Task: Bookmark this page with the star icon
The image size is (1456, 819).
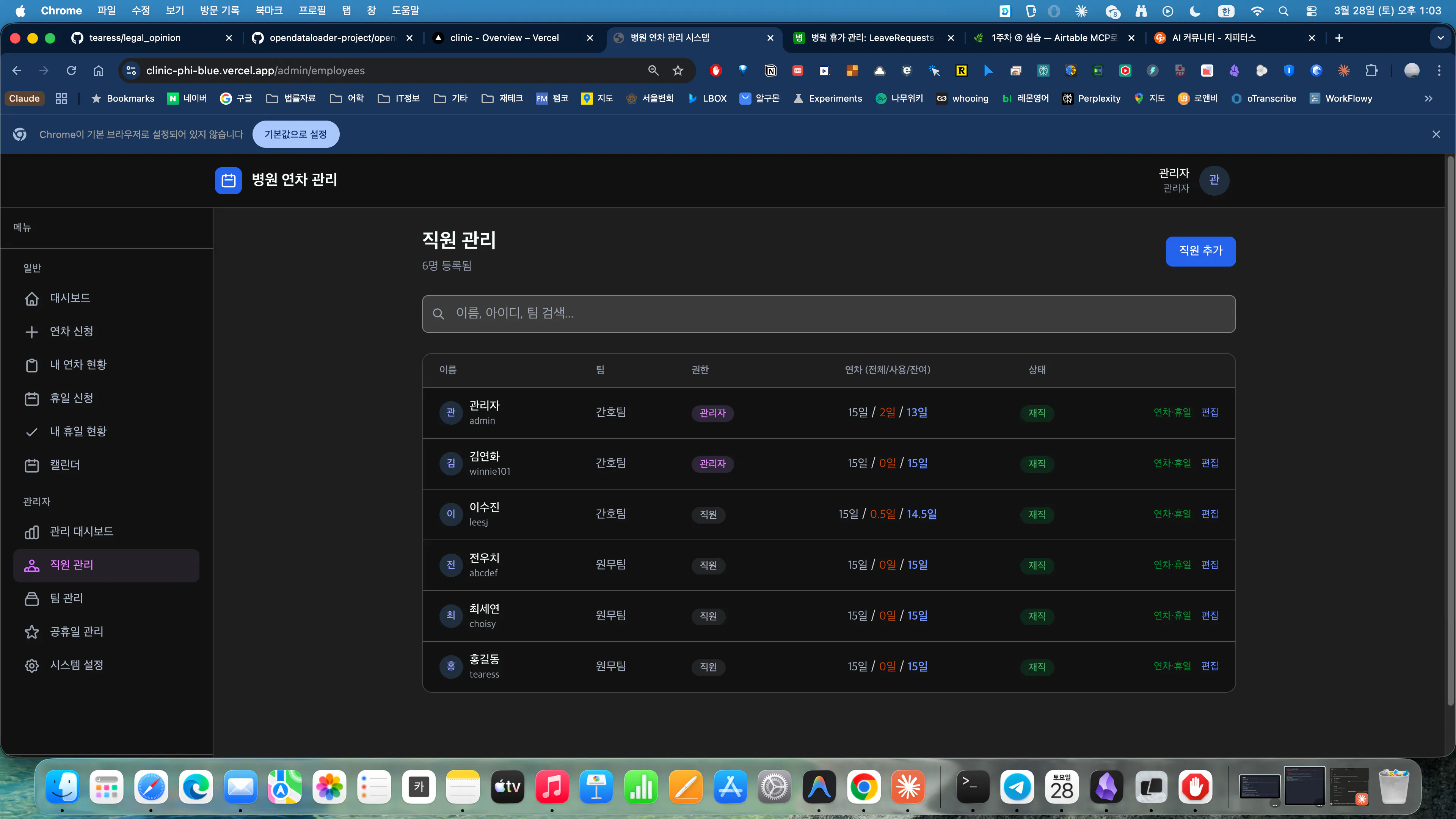Action: pyautogui.click(x=678, y=71)
